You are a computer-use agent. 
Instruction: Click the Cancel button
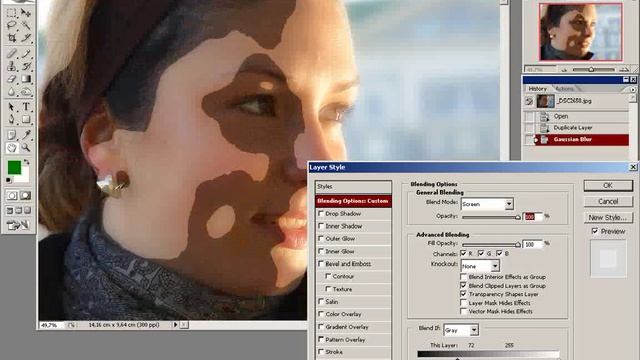coord(608,202)
